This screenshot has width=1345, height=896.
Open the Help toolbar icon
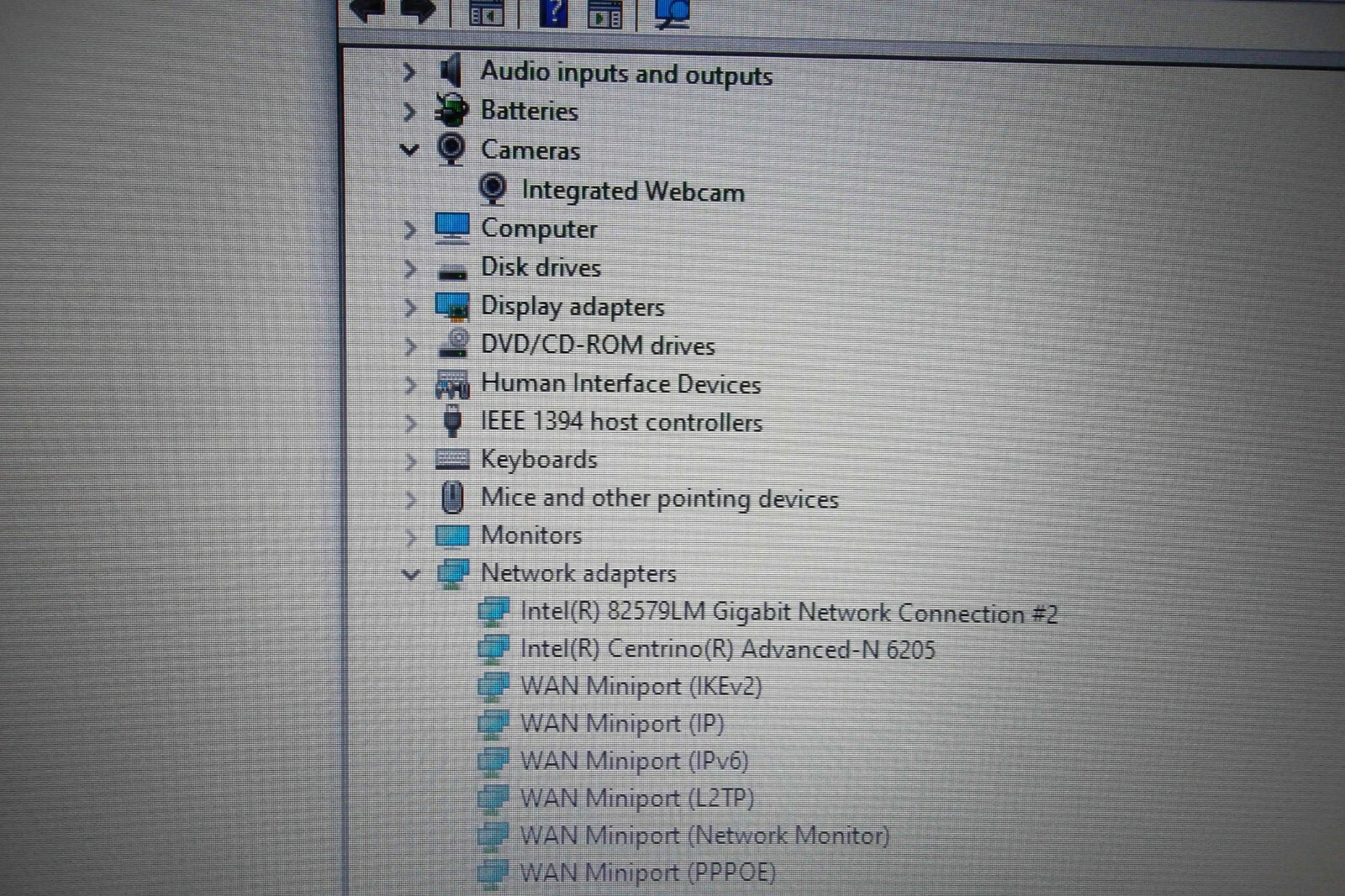click(552, 13)
